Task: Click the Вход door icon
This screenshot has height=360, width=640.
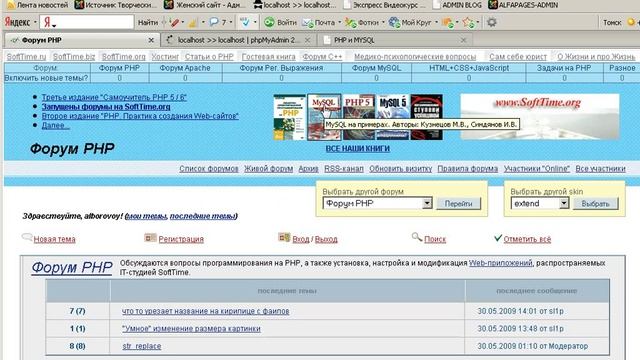Action: click(x=284, y=237)
